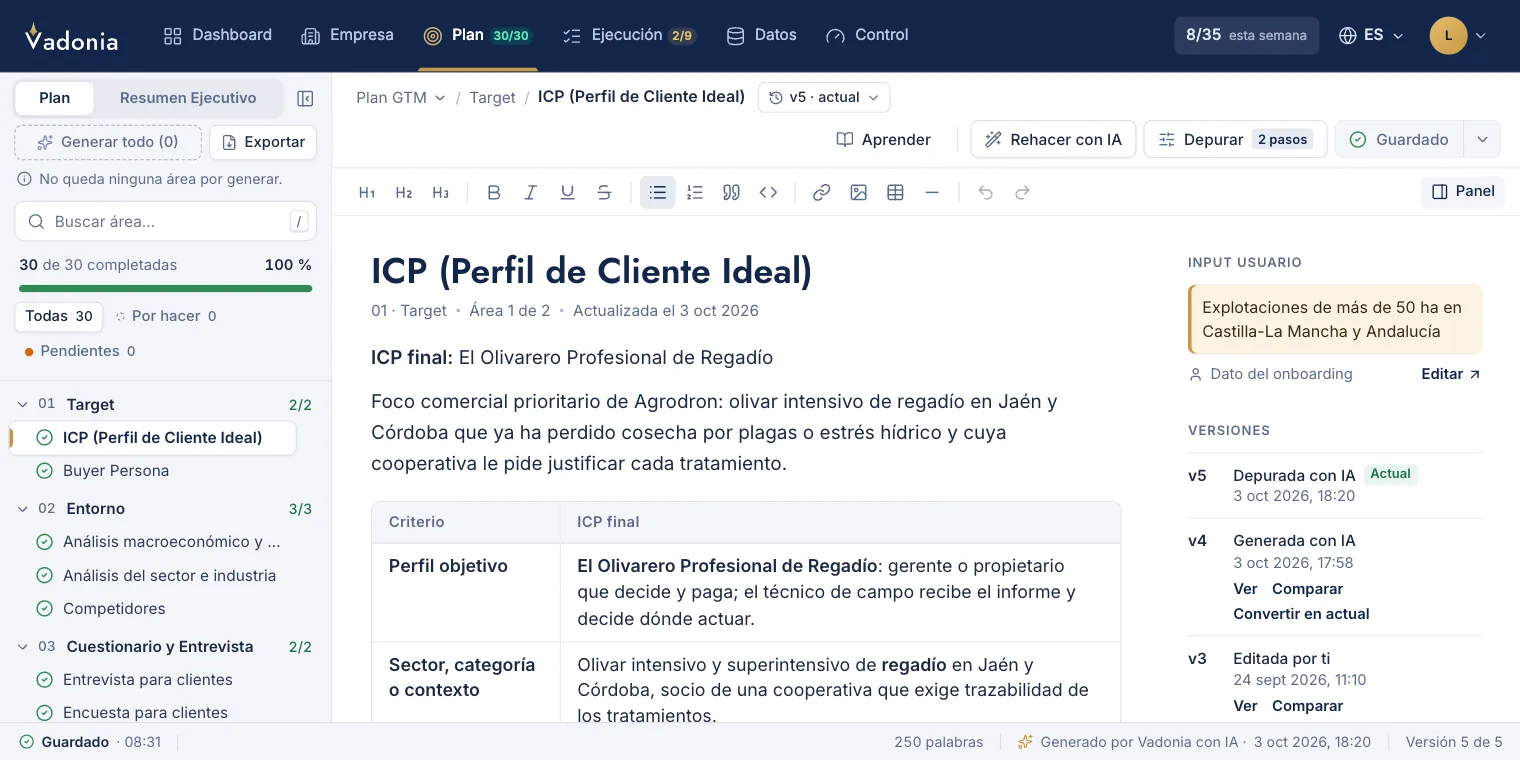Switch to Resumen Ejecutivo tab
Image resolution: width=1520 pixels, height=760 pixels.
(188, 98)
